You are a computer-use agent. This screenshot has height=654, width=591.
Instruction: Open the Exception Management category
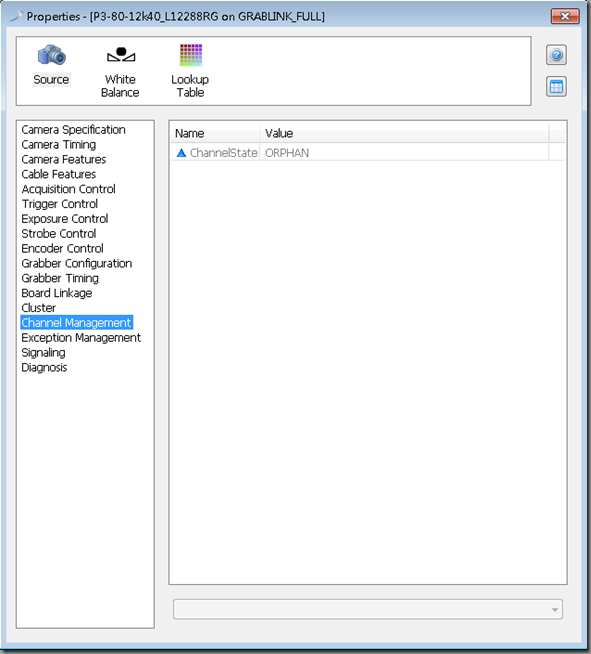click(x=81, y=338)
